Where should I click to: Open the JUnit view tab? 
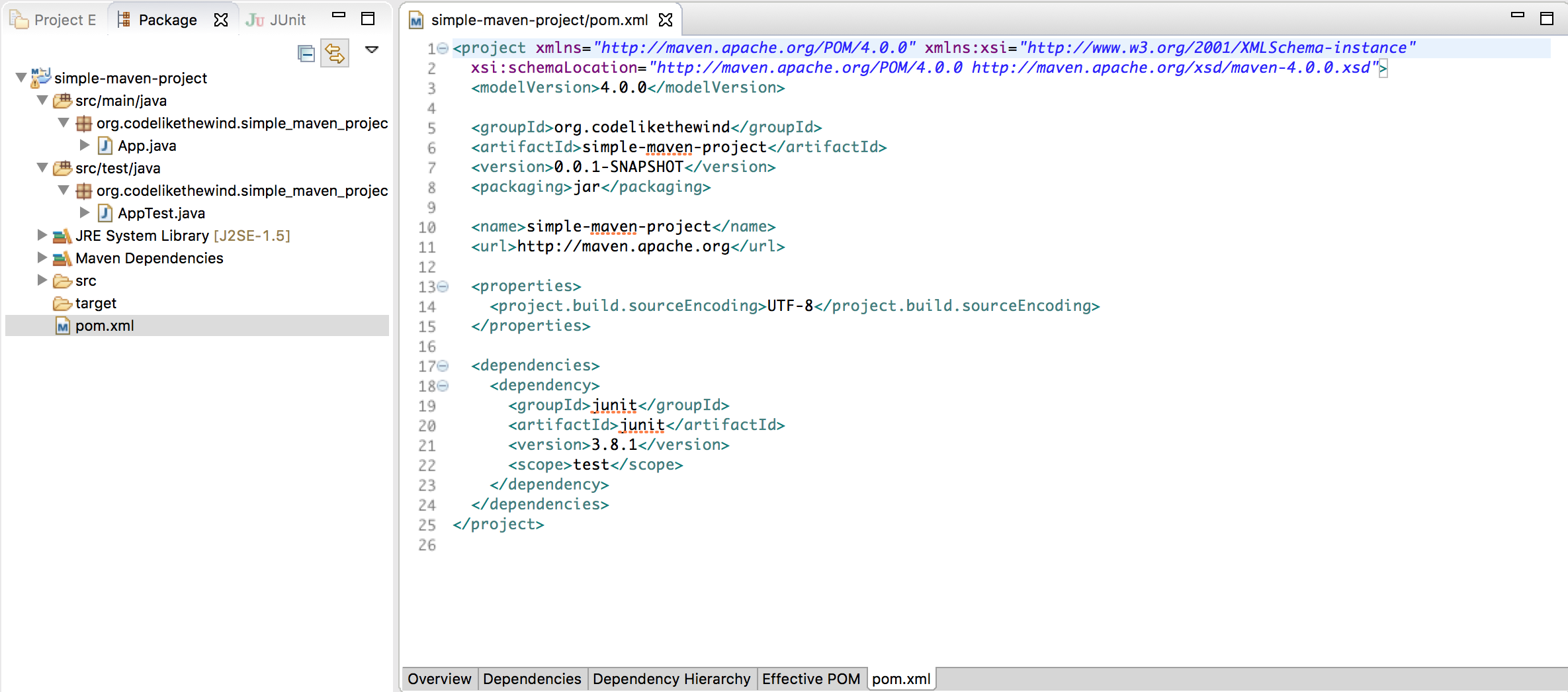[276, 20]
